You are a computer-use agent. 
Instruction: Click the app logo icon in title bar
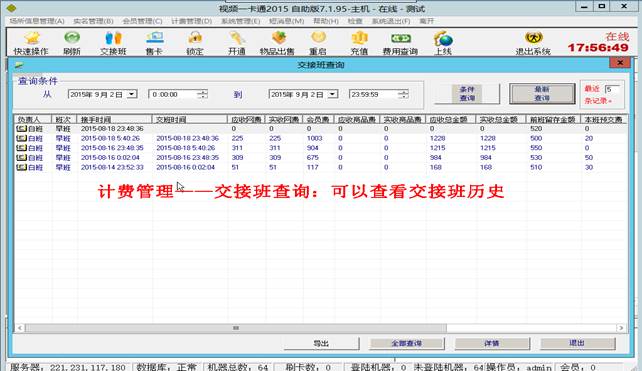point(11,8)
